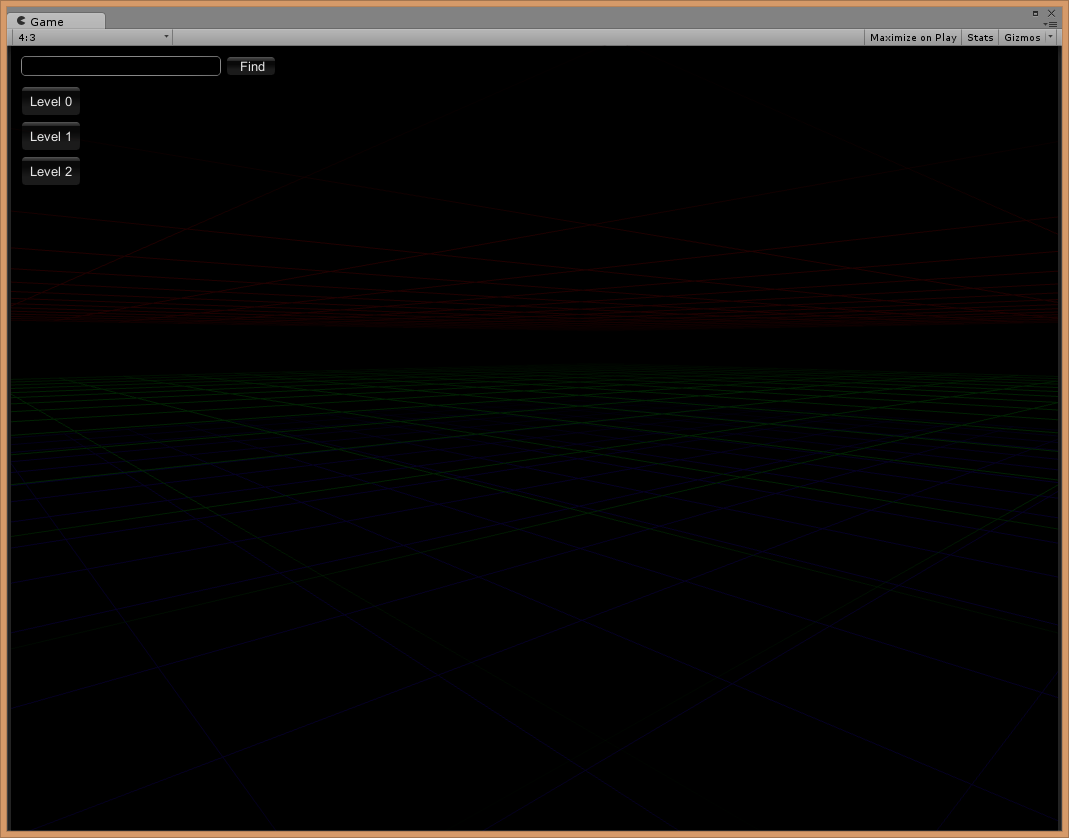
Task: Click the small arrow beside 4:3
Action: (166, 37)
